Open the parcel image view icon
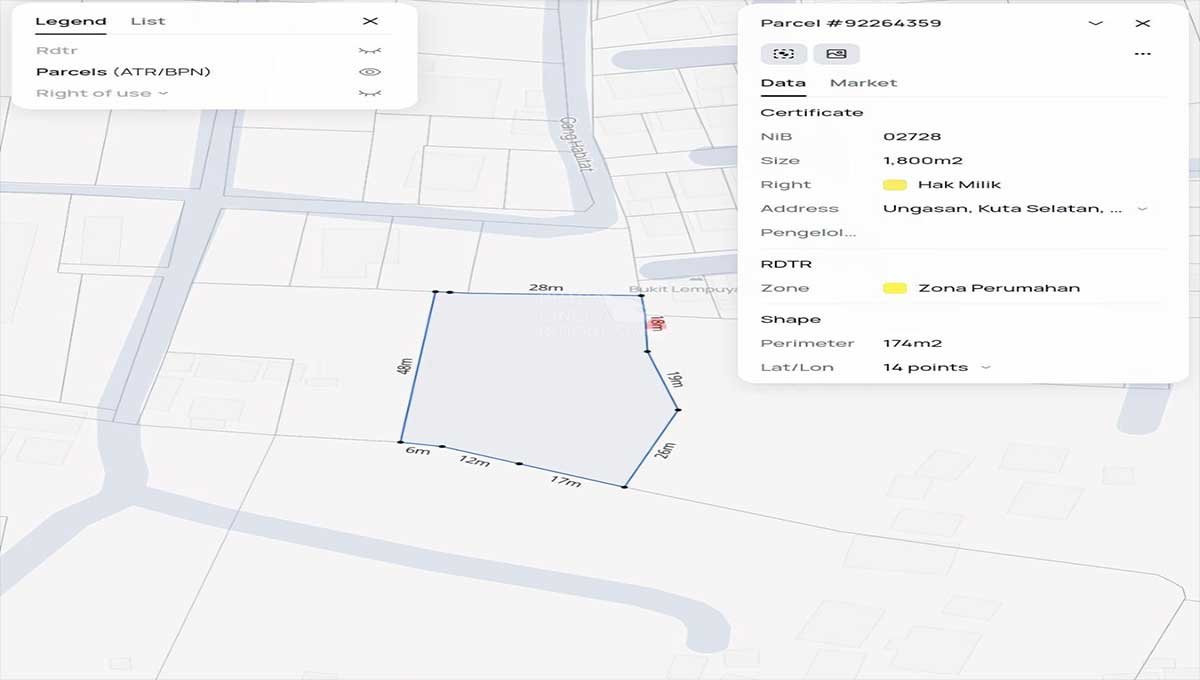The width and height of the screenshot is (1200, 680). (836, 54)
